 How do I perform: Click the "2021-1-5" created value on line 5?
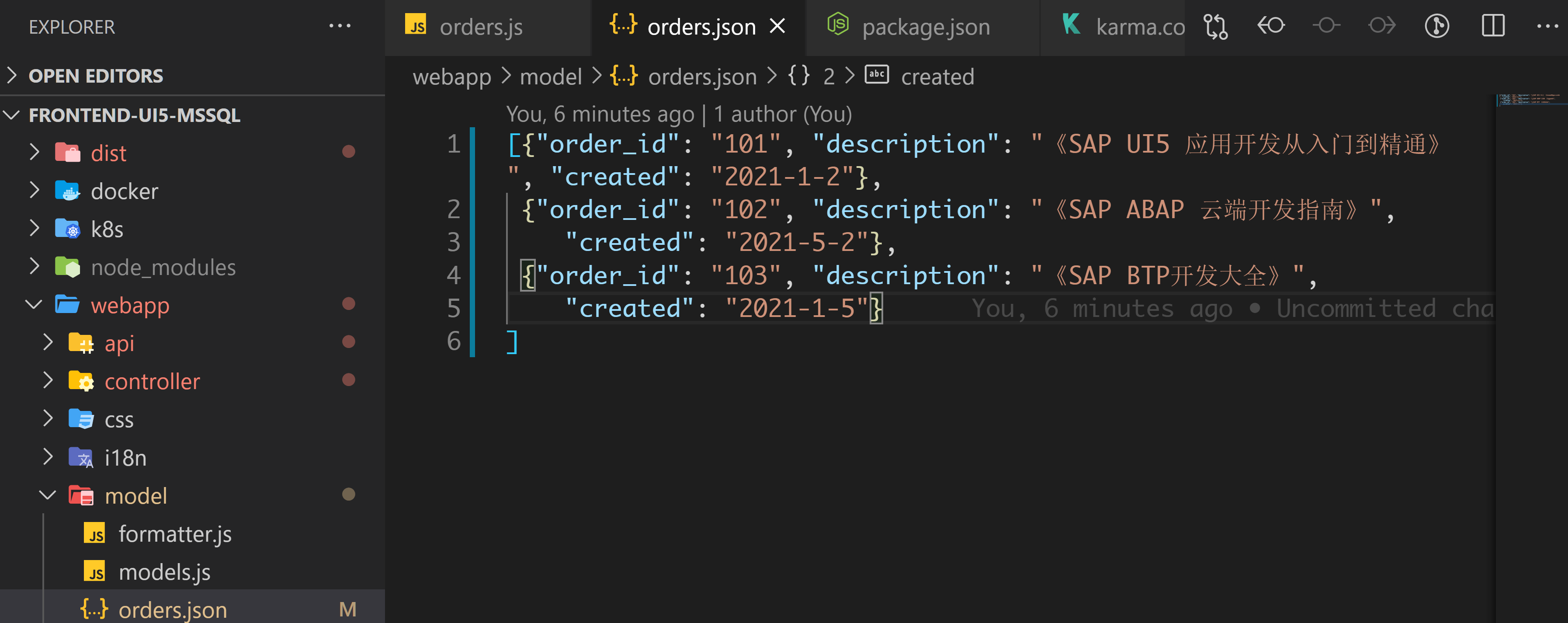coord(796,308)
